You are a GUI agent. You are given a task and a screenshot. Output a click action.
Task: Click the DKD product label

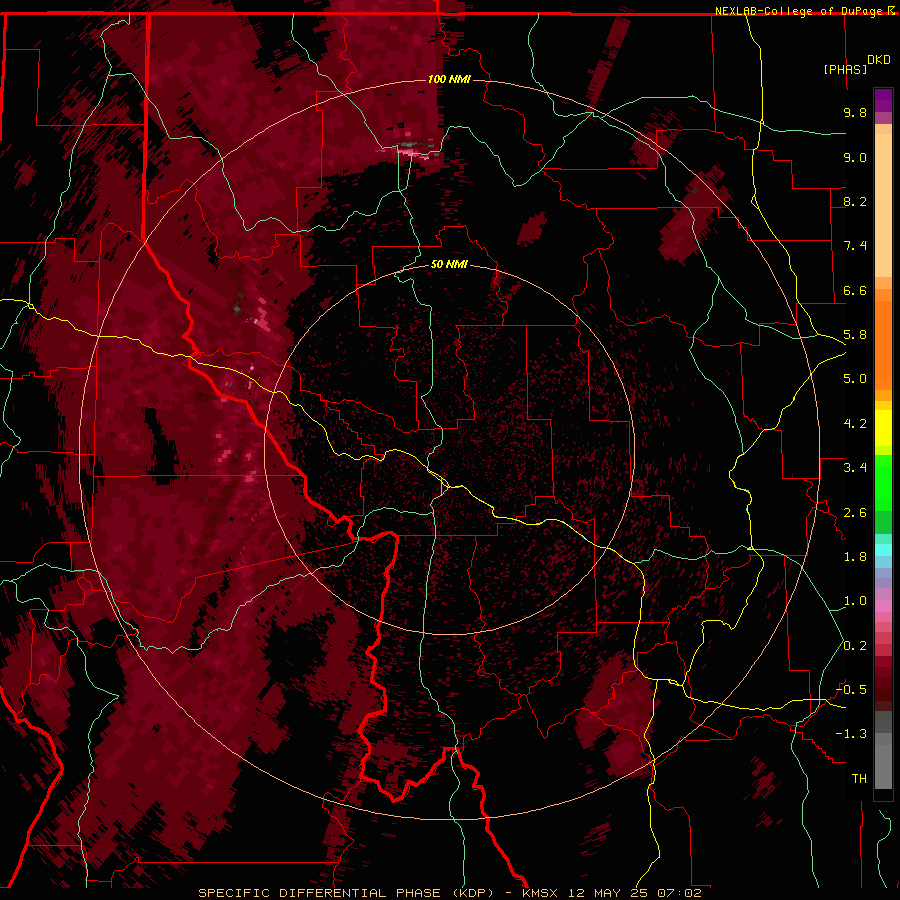pos(879,60)
